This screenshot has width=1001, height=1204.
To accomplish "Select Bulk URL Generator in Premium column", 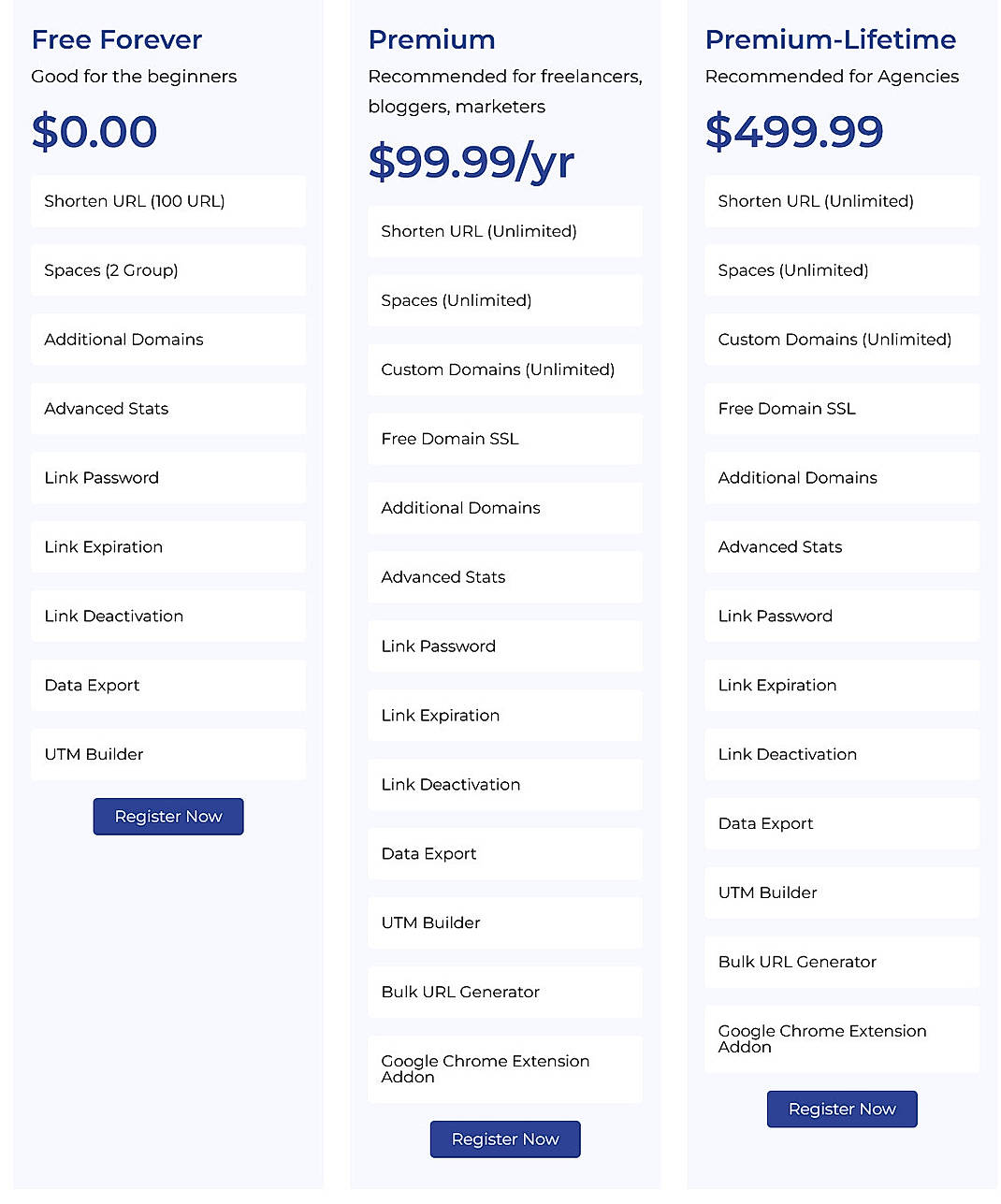I will point(505,992).
